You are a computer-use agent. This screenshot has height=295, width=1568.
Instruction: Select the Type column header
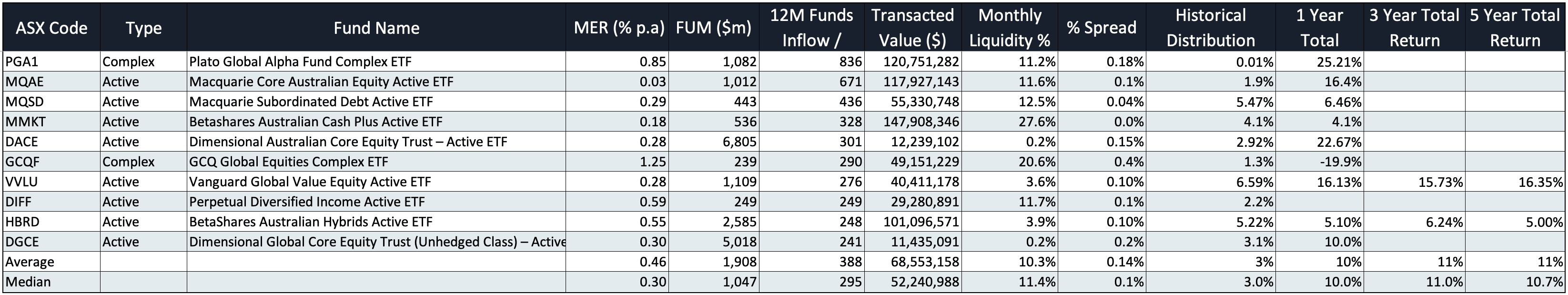pyautogui.click(x=144, y=28)
